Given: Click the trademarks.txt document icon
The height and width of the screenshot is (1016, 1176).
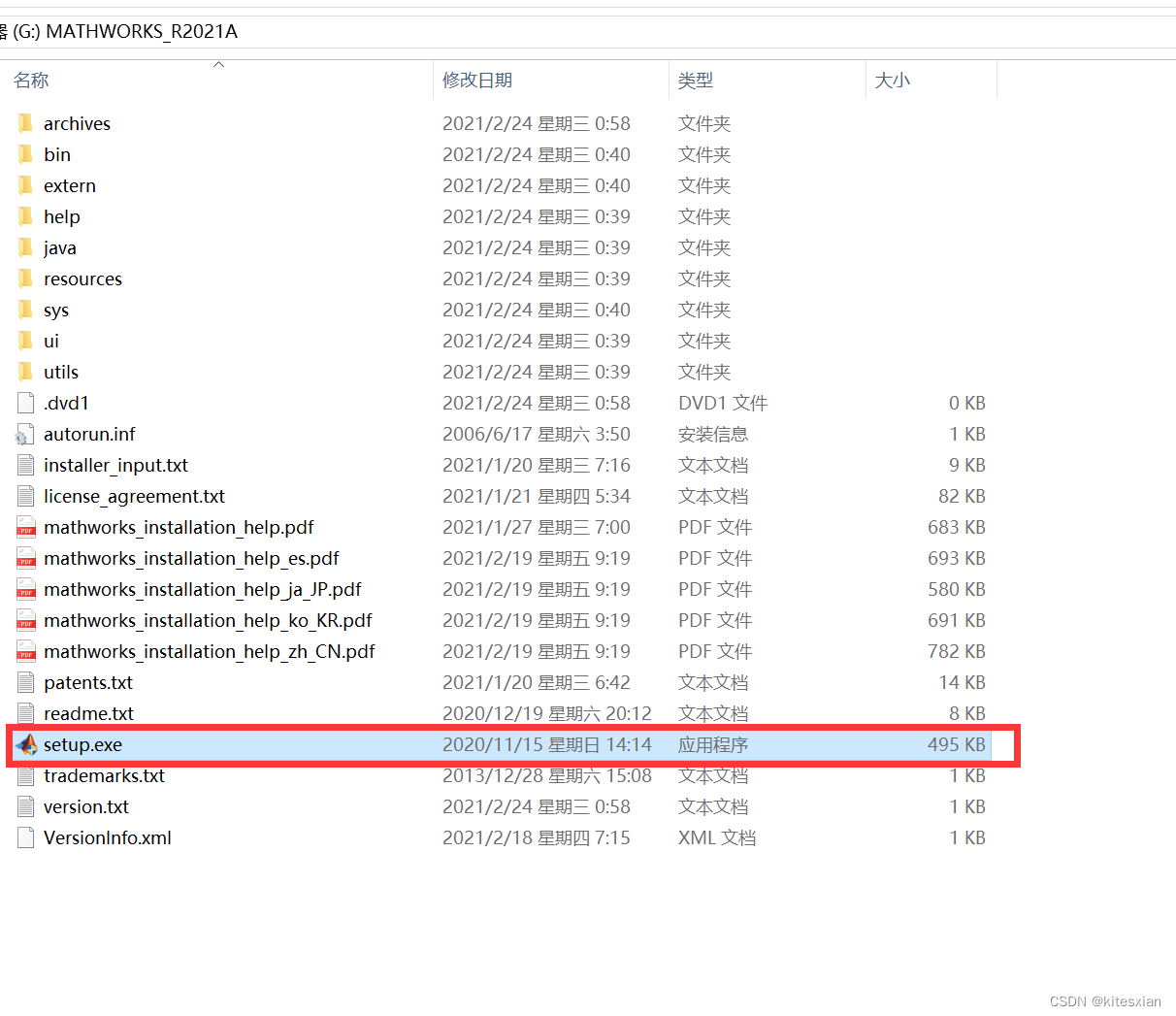Looking at the screenshot, I should (26, 775).
